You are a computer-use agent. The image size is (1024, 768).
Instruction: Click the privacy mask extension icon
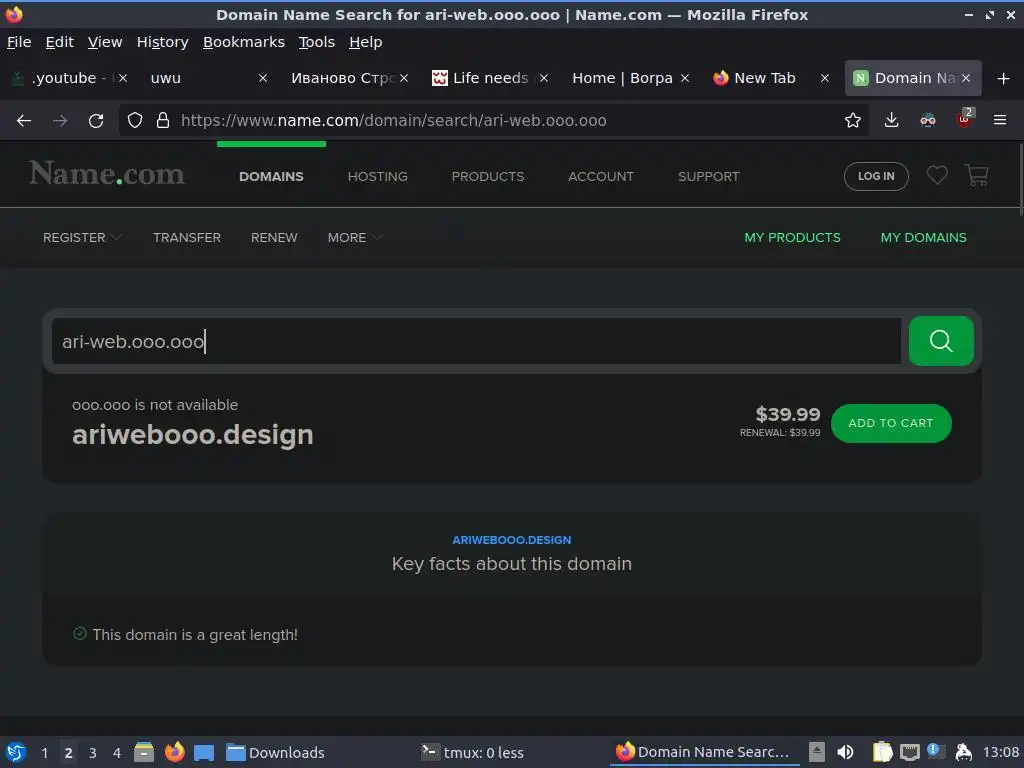pyautogui.click(x=927, y=120)
